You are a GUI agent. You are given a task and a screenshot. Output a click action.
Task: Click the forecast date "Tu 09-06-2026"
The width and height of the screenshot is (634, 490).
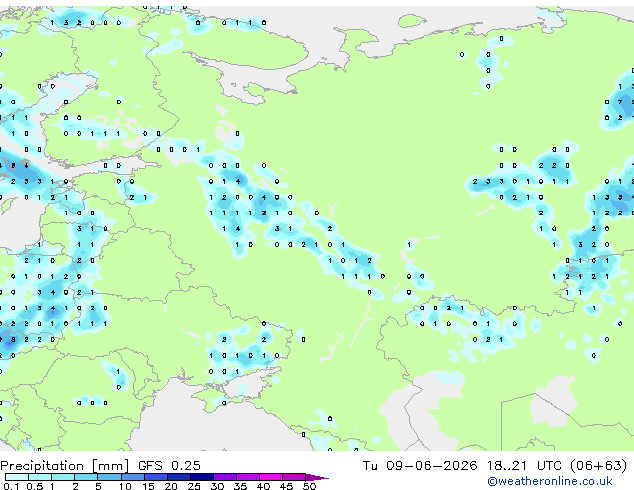tap(420, 466)
